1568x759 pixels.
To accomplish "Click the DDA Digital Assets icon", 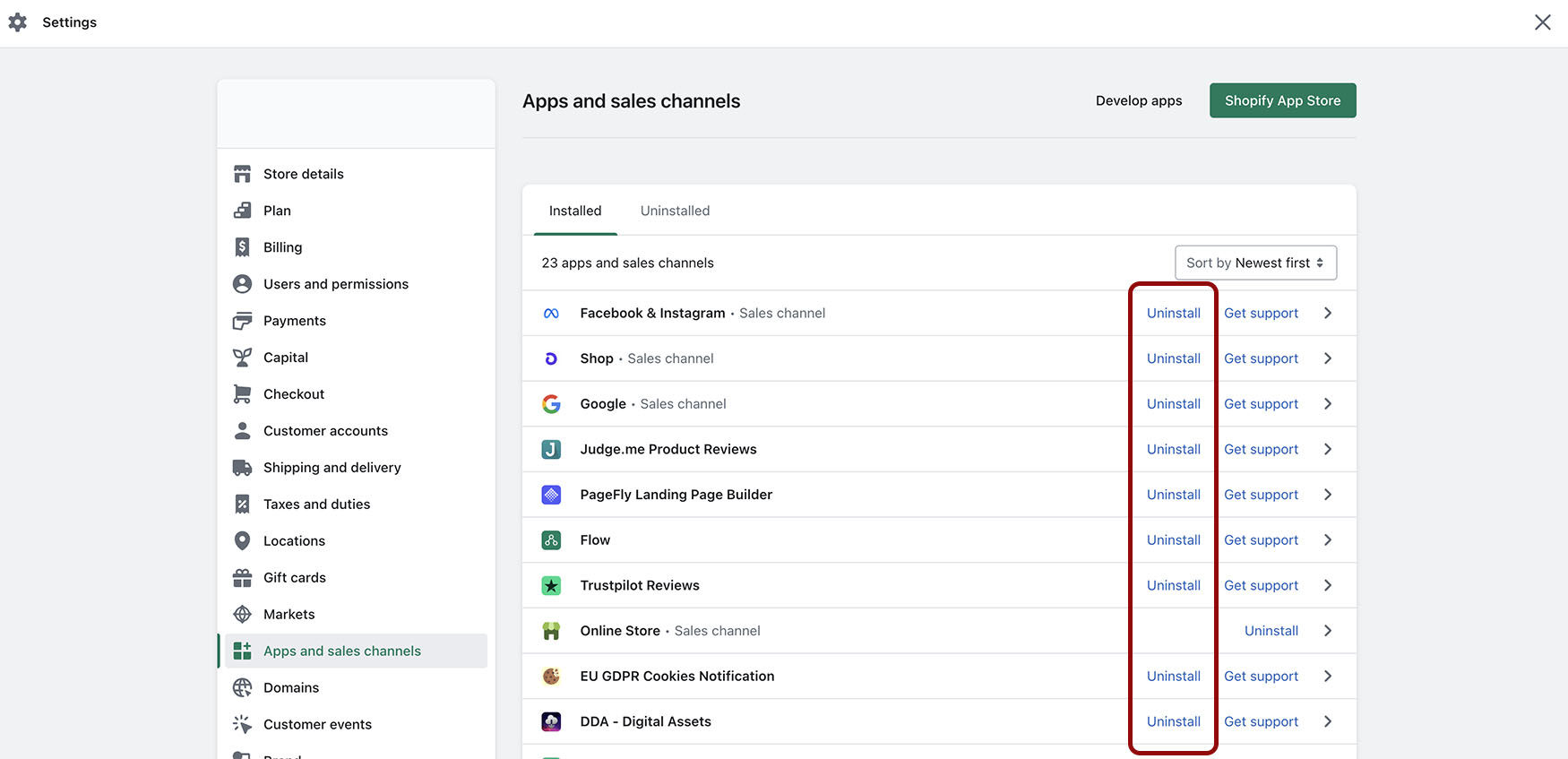I will [551, 722].
